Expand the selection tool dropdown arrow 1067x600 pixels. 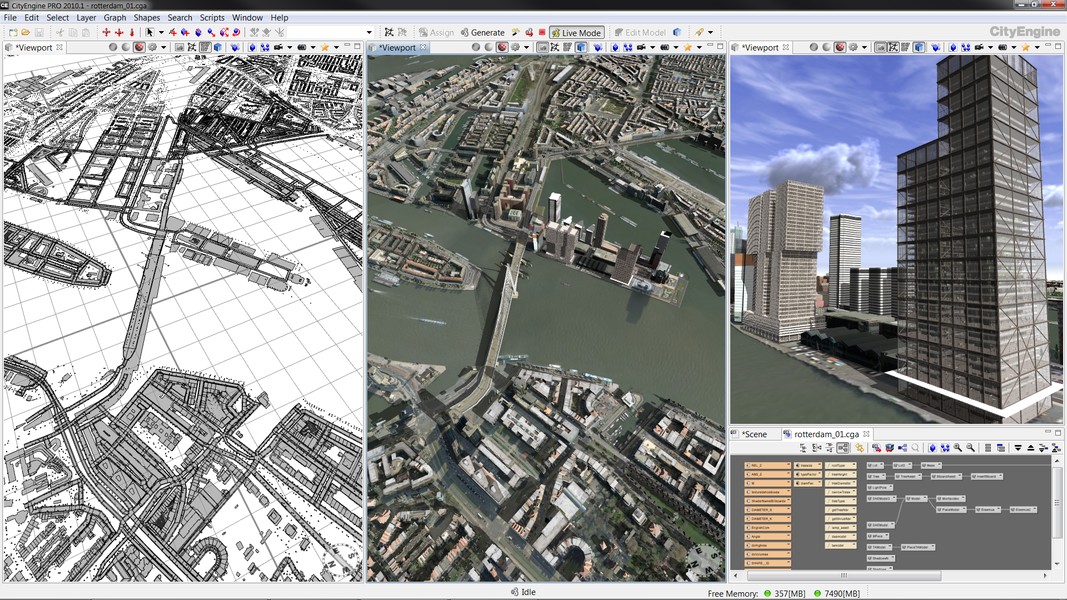pos(161,33)
